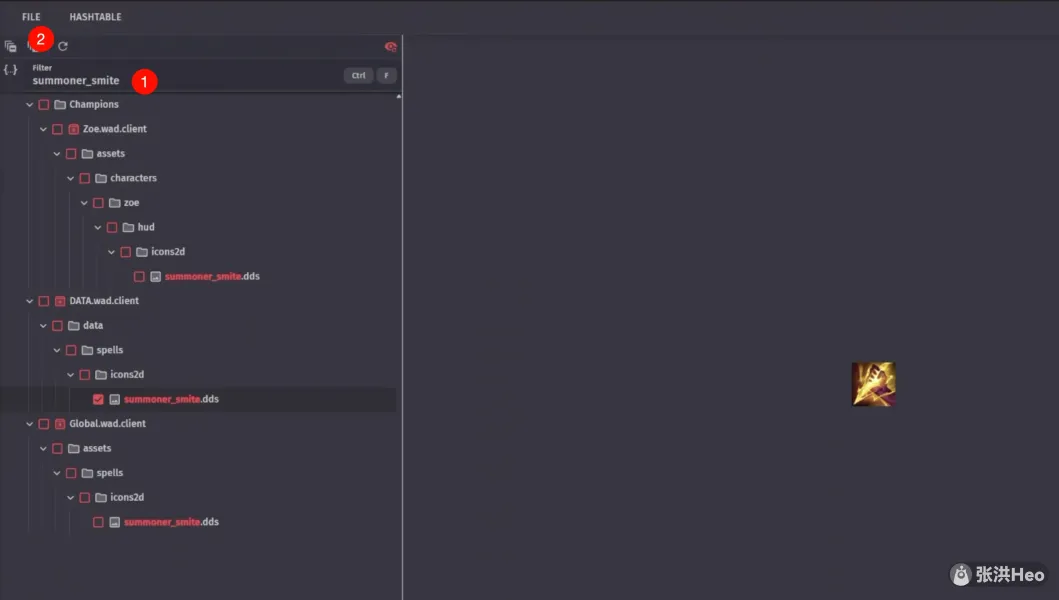Toggle the red eye preview icon
Screen dimensions: 1059x600
[390, 46]
